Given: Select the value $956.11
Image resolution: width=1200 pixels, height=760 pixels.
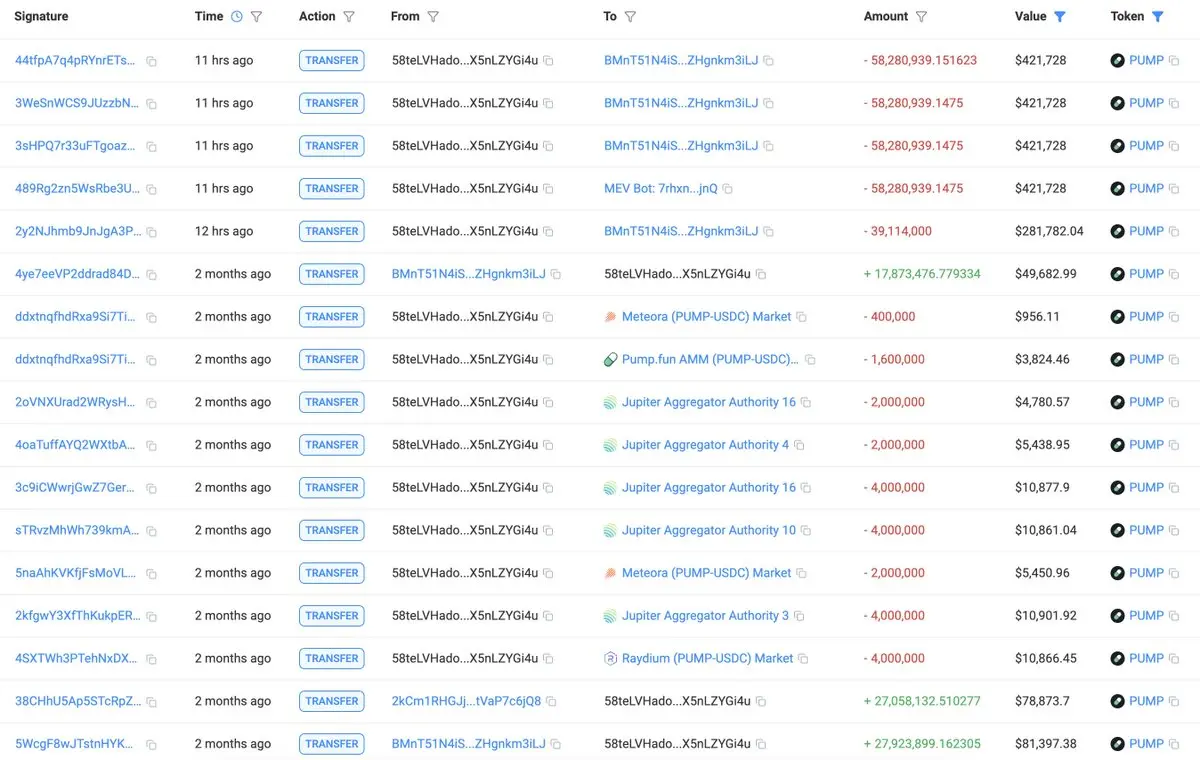Looking at the screenshot, I should click(1037, 316).
